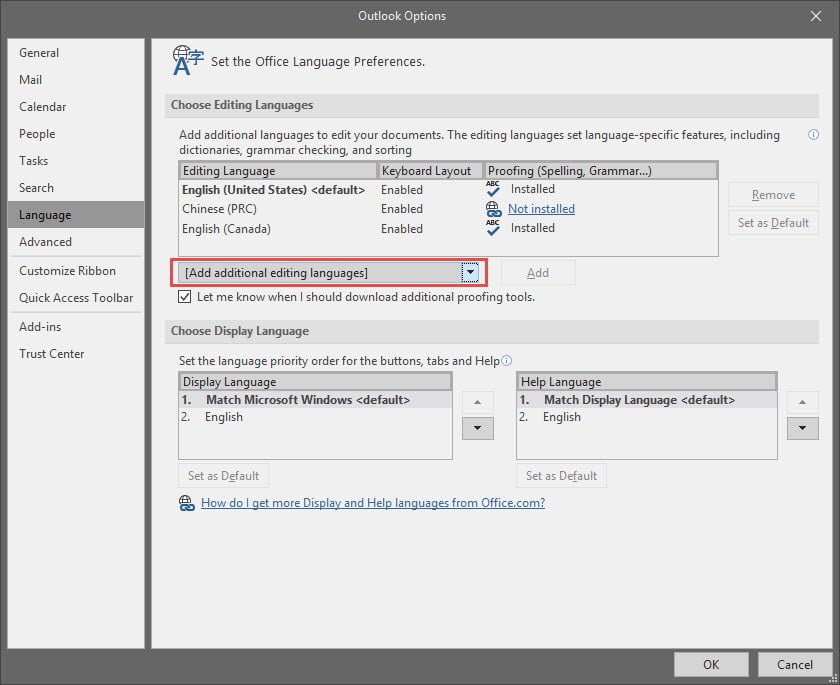Image resolution: width=840 pixels, height=685 pixels.
Task: Select 'Match Display Language <default>' help language
Action: point(647,400)
